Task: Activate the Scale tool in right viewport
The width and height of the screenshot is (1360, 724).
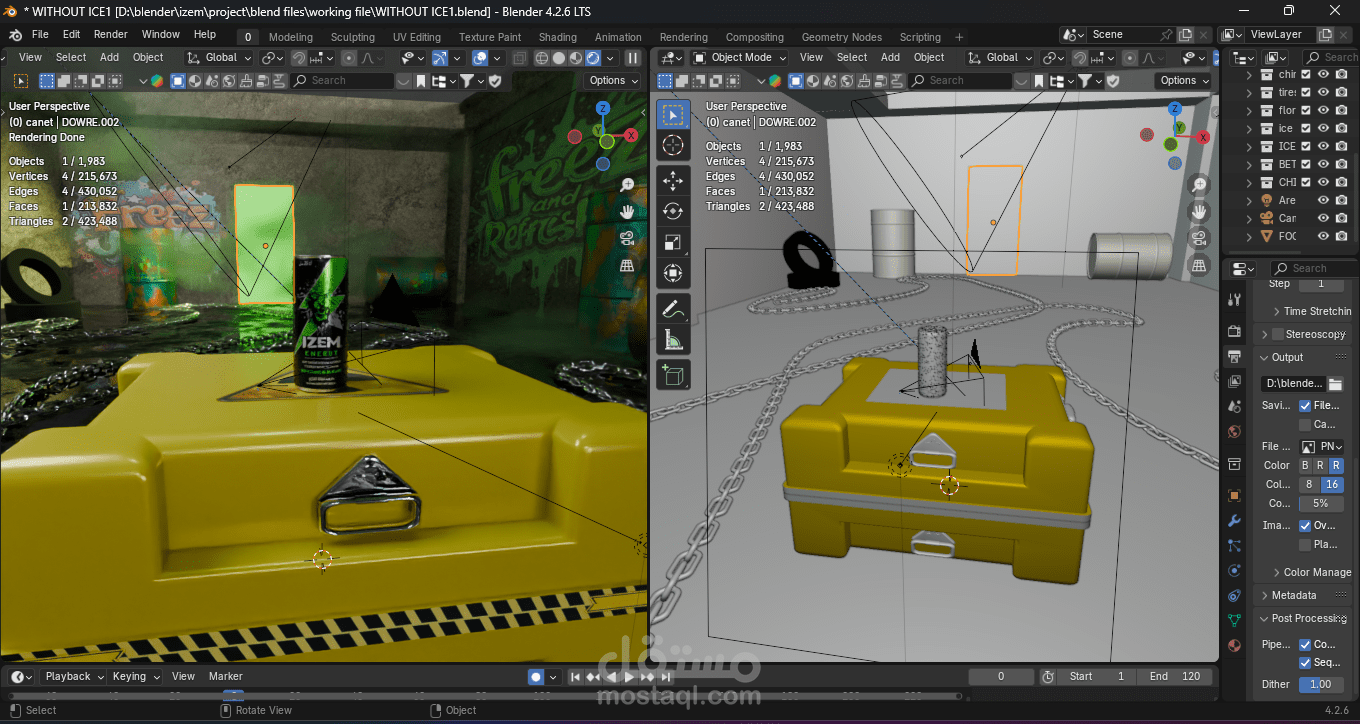Action: (x=673, y=242)
